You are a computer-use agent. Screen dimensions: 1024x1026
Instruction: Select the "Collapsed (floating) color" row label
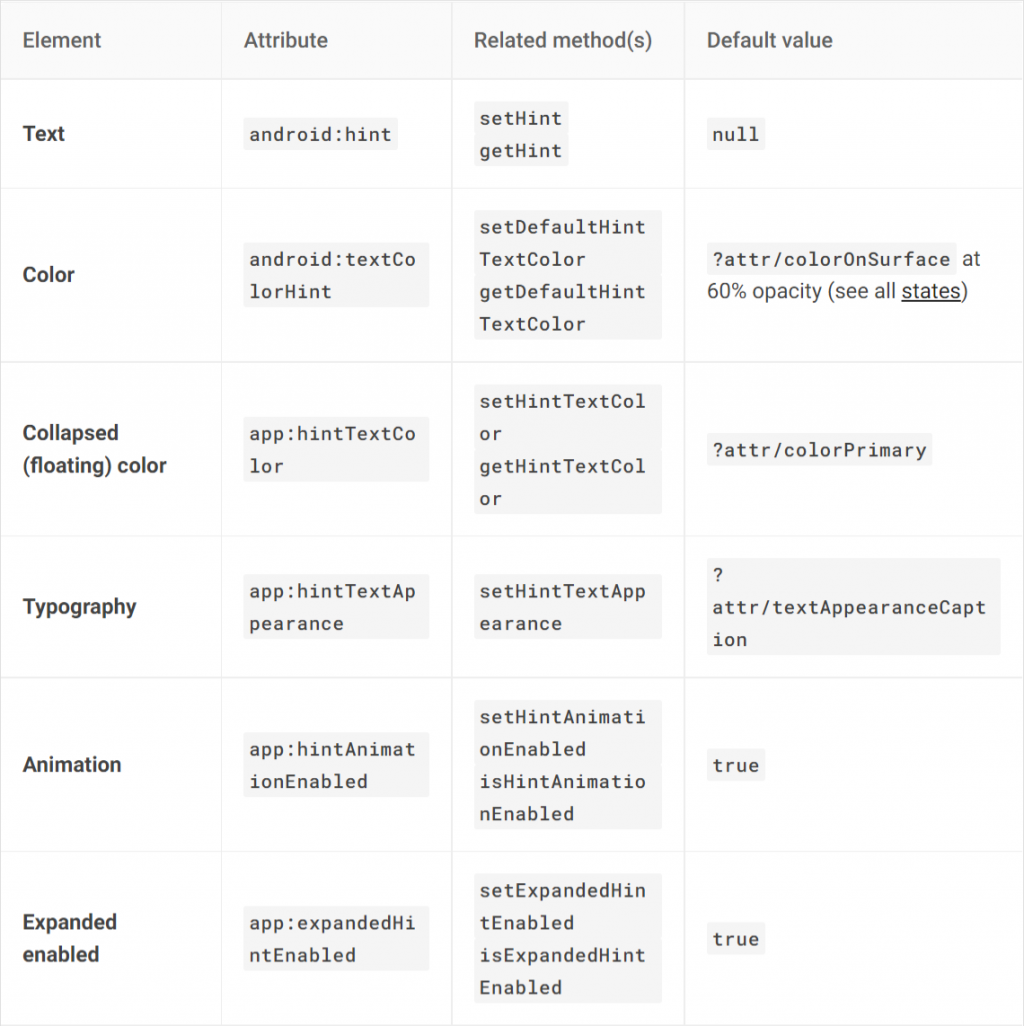coord(94,449)
